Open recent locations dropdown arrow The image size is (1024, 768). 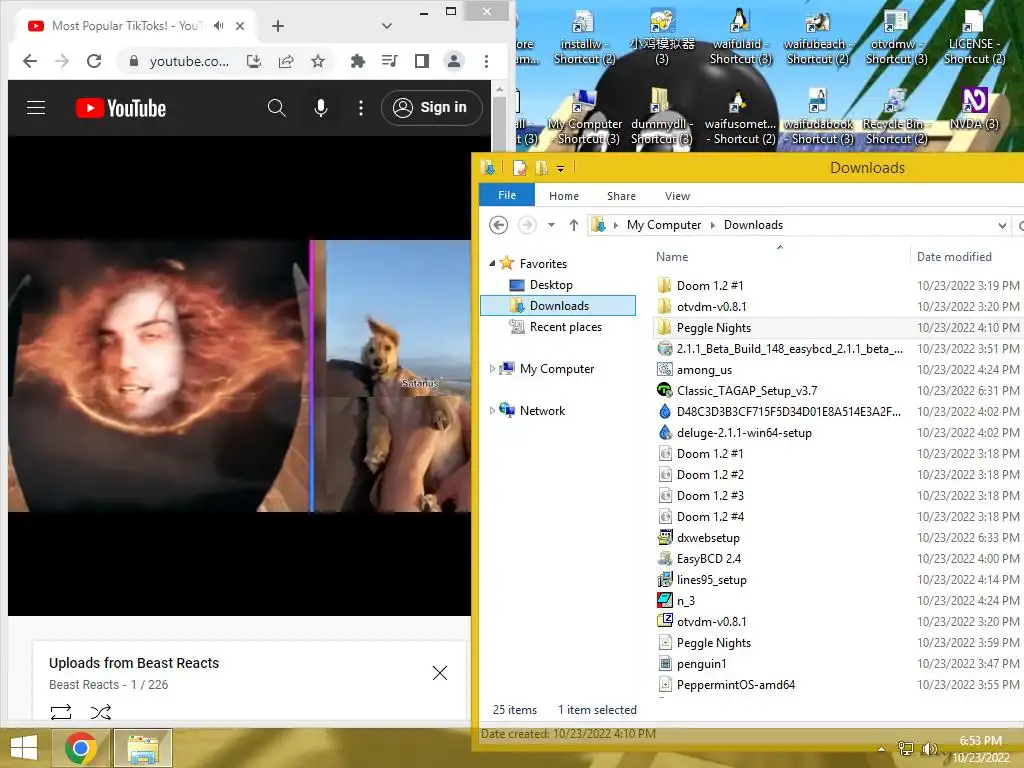(x=551, y=225)
